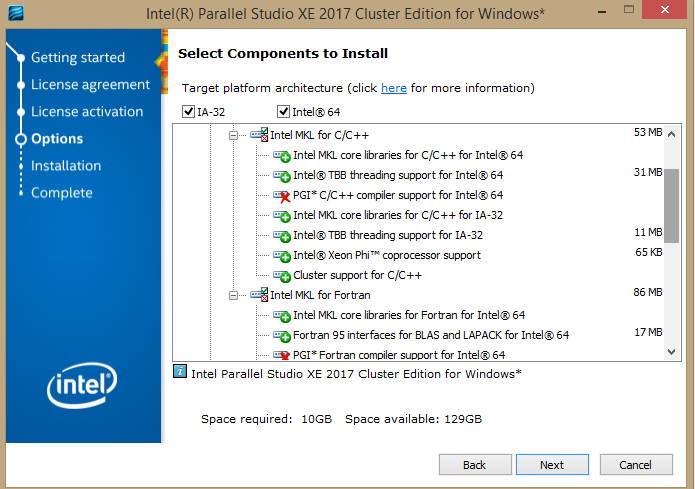The width and height of the screenshot is (695, 489).
Task: Click install icon beside Cluster support for C/C++
Action: 281,276
